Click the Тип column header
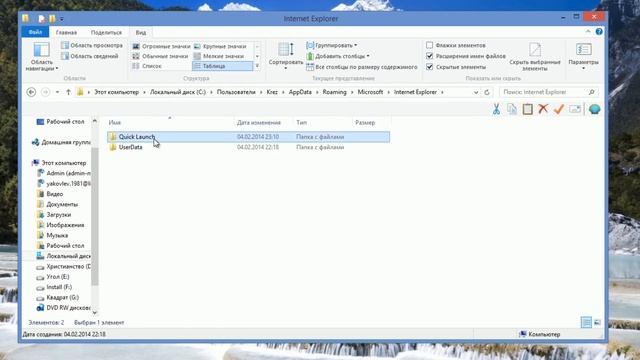Image resolution: width=640 pixels, height=360 pixels. click(x=322, y=122)
